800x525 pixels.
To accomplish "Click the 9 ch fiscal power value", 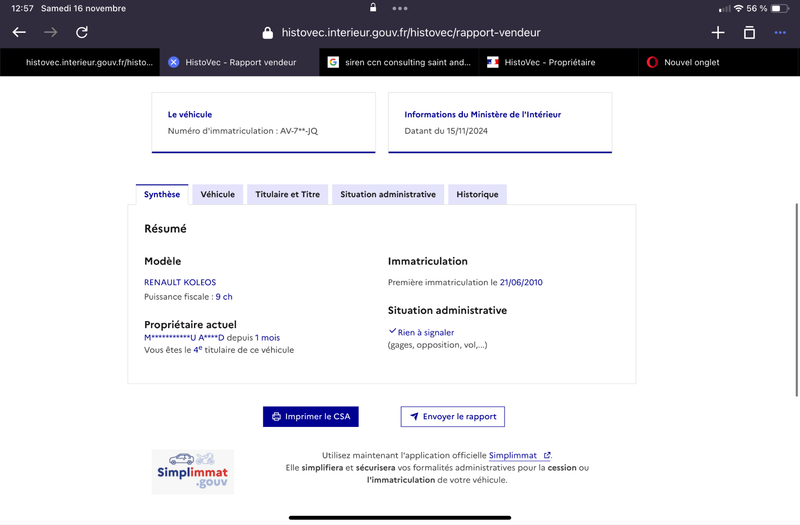I will pos(224,296).
